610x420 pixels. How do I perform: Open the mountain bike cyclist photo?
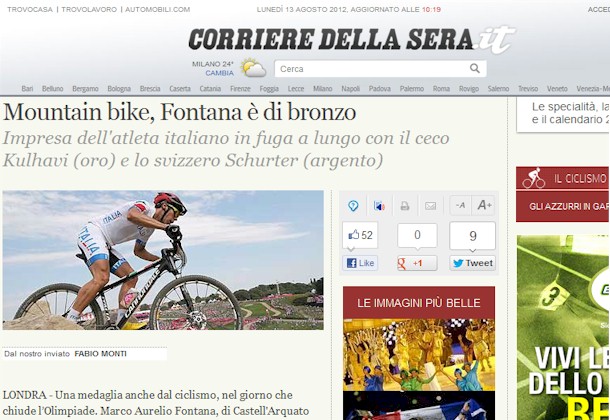tap(163, 260)
